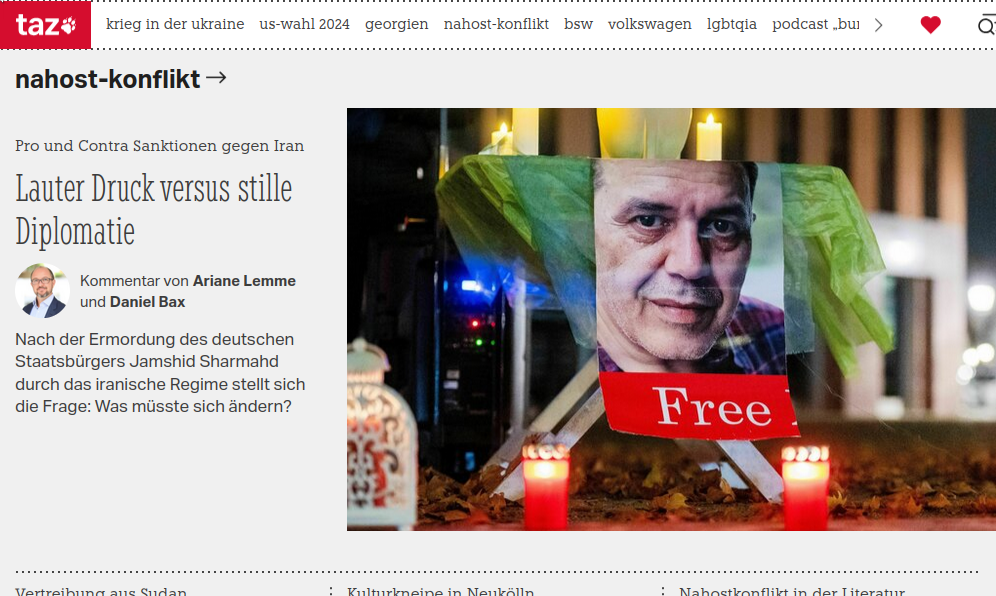Click the author portrait thumbnail
996x596 pixels.
[43, 290]
